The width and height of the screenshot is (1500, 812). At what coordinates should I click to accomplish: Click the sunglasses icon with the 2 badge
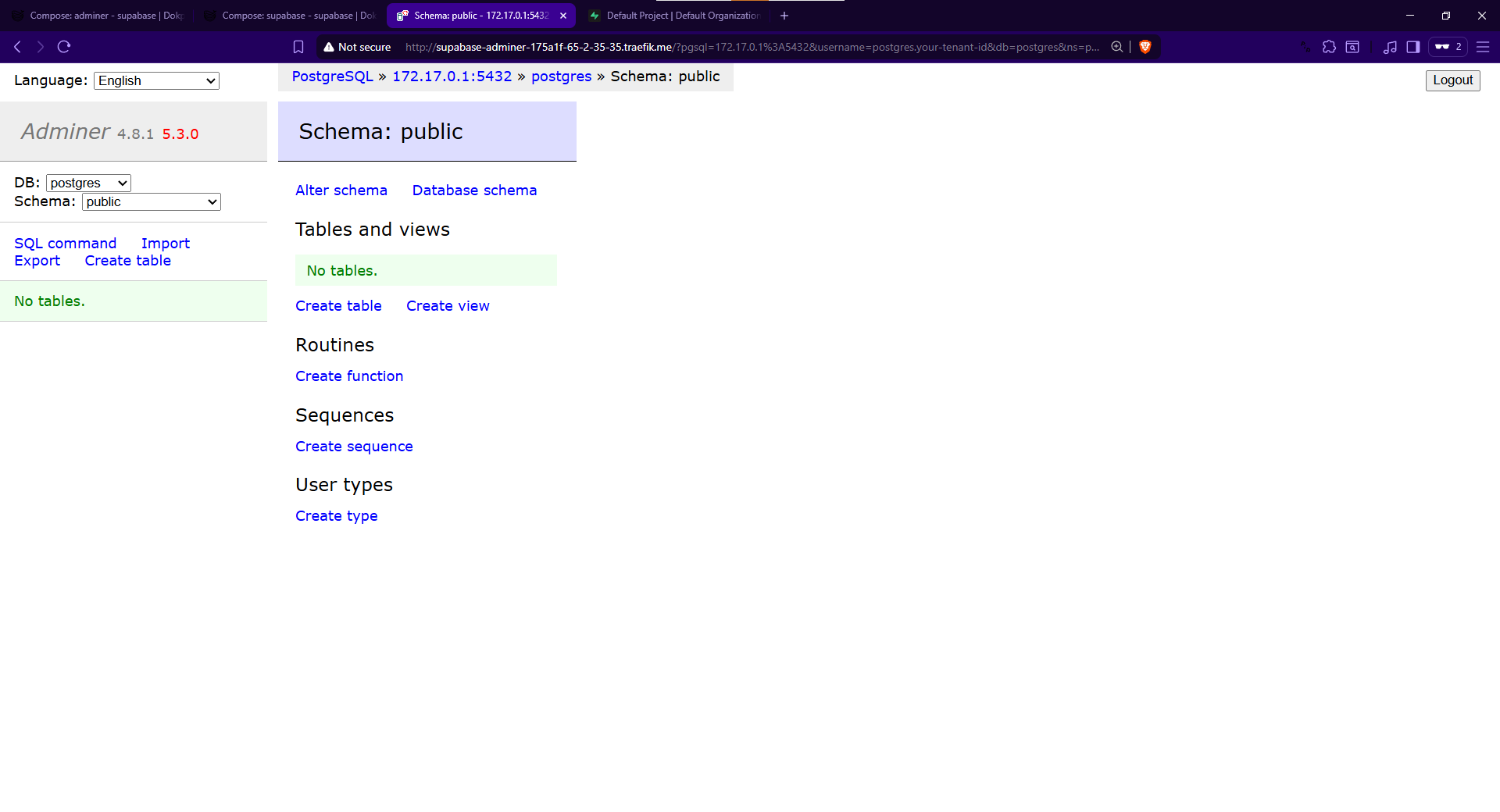point(1448,47)
